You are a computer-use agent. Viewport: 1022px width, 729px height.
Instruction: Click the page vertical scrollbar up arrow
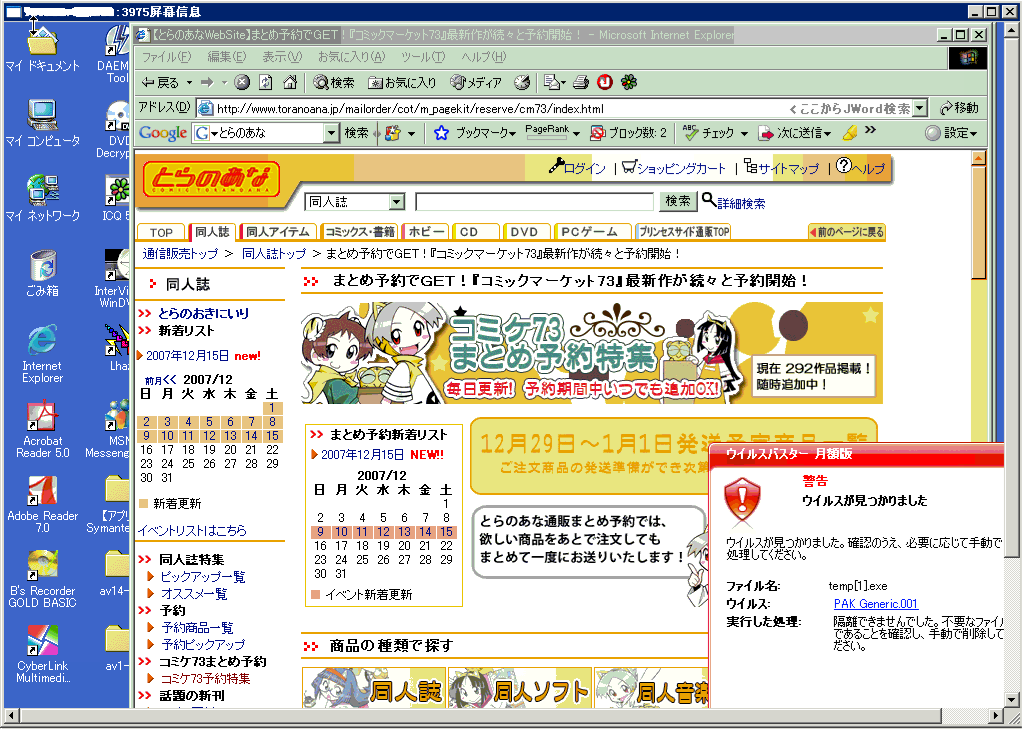click(x=978, y=158)
